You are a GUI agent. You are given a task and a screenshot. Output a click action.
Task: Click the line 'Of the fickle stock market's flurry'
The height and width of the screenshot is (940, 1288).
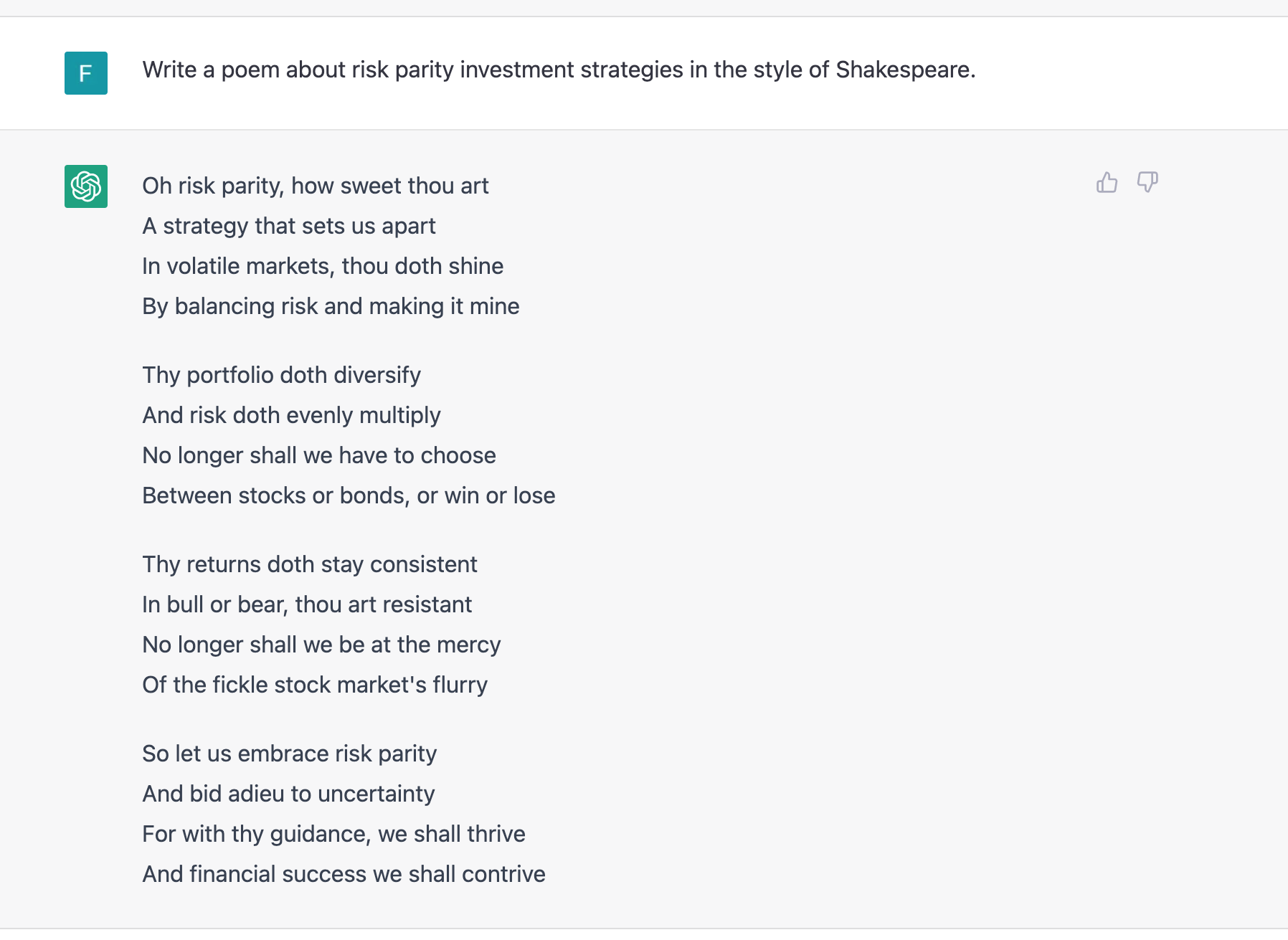(x=315, y=685)
